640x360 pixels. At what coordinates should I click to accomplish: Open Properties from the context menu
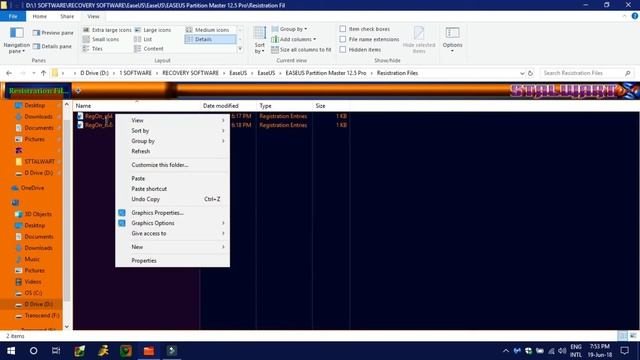tap(172, 260)
